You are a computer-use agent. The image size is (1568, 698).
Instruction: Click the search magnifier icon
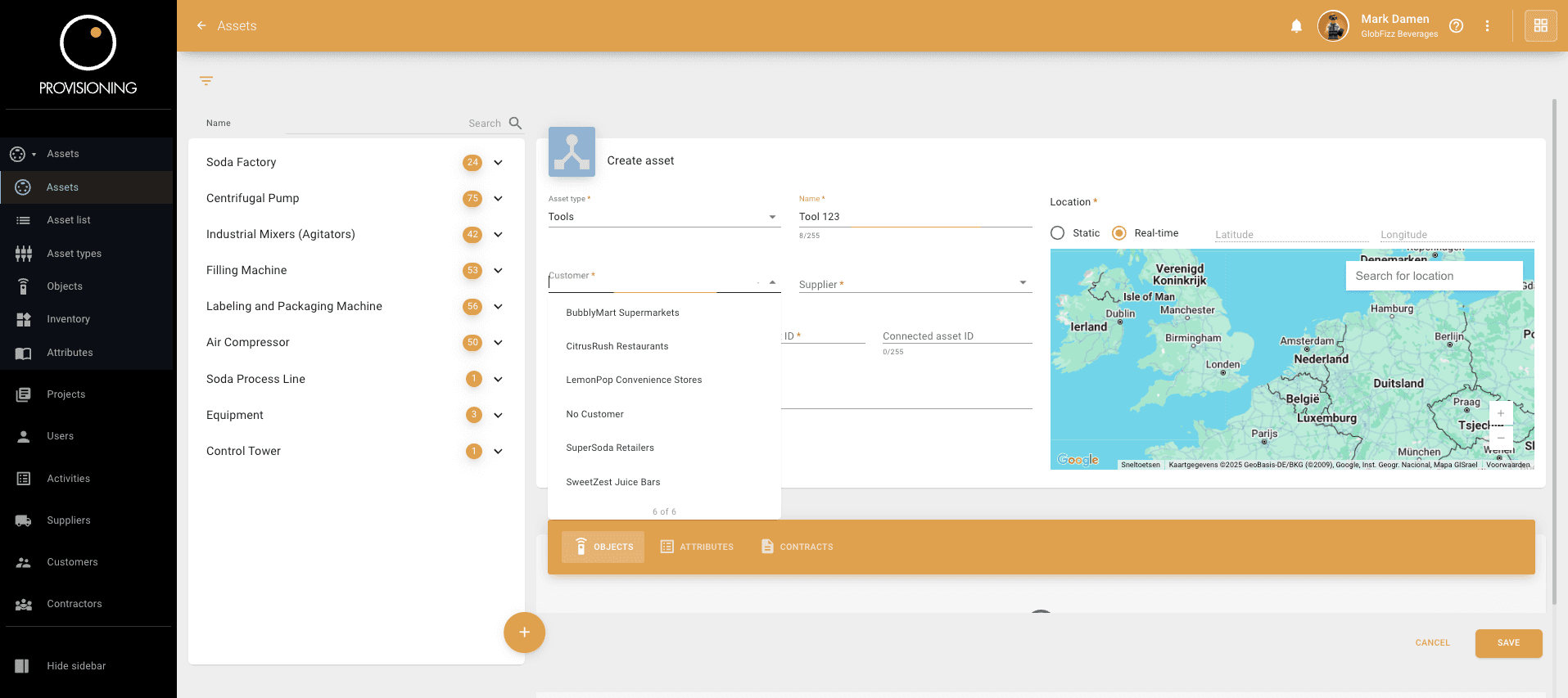point(515,124)
